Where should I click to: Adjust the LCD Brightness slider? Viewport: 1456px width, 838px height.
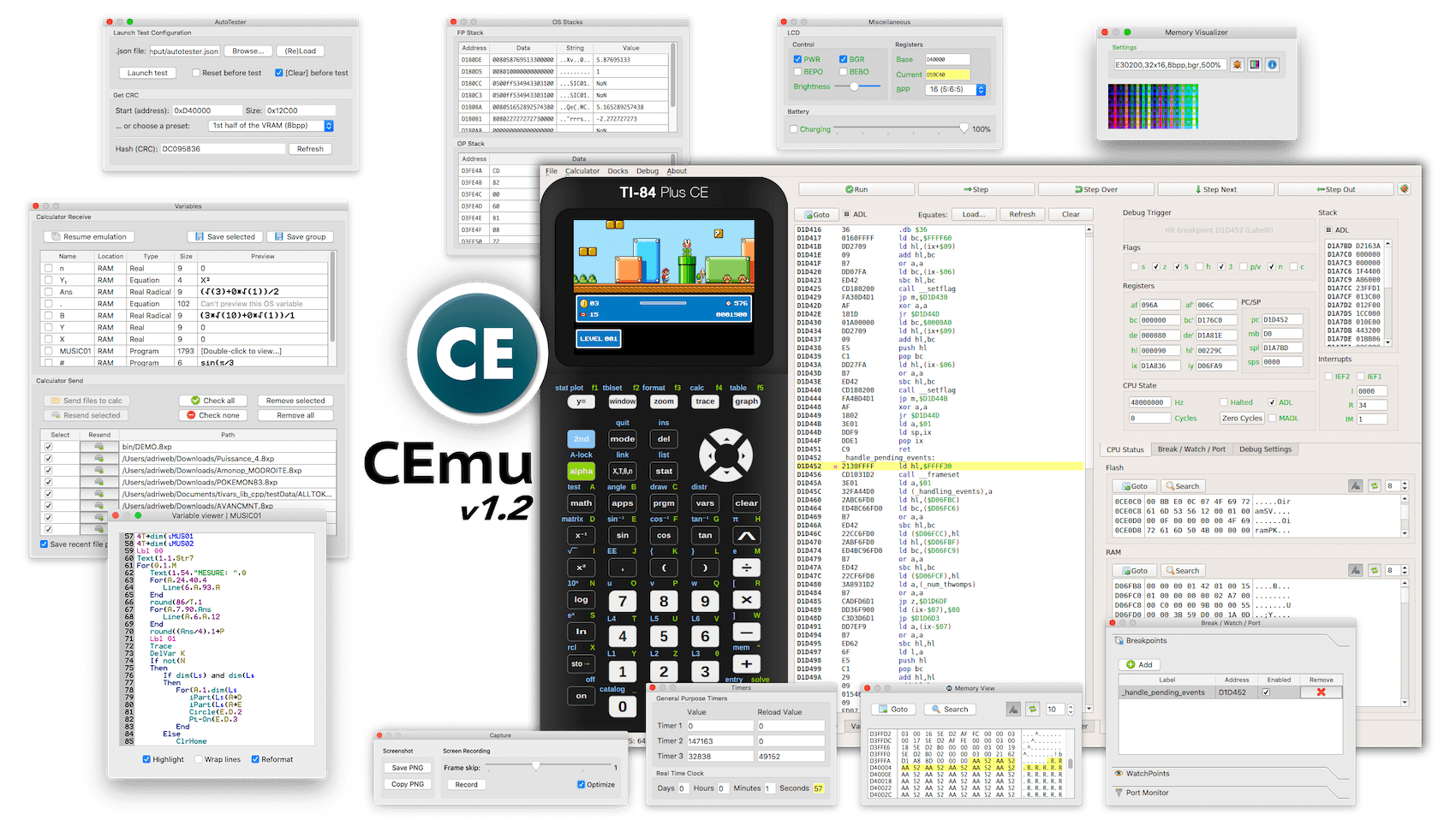click(x=858, y=86)
